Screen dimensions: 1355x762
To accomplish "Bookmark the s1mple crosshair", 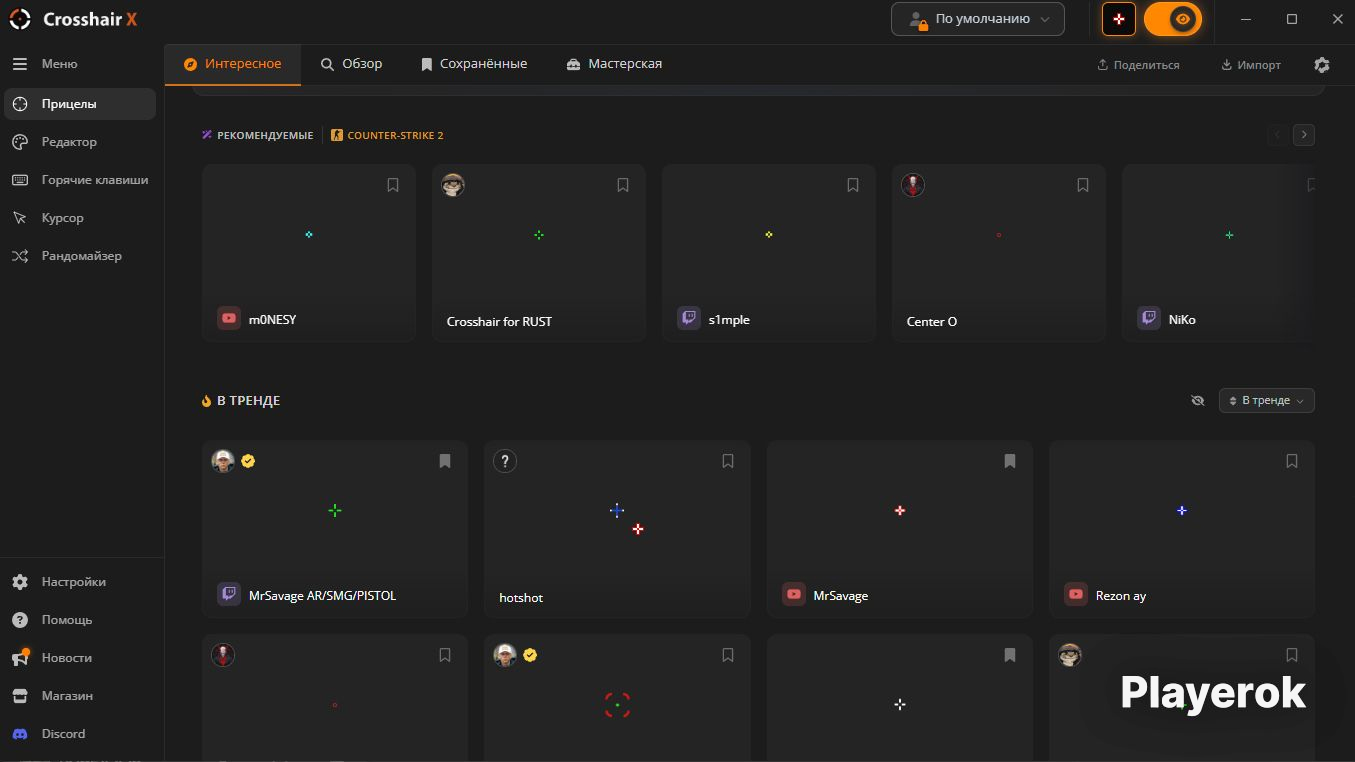I will pos(853,185).
